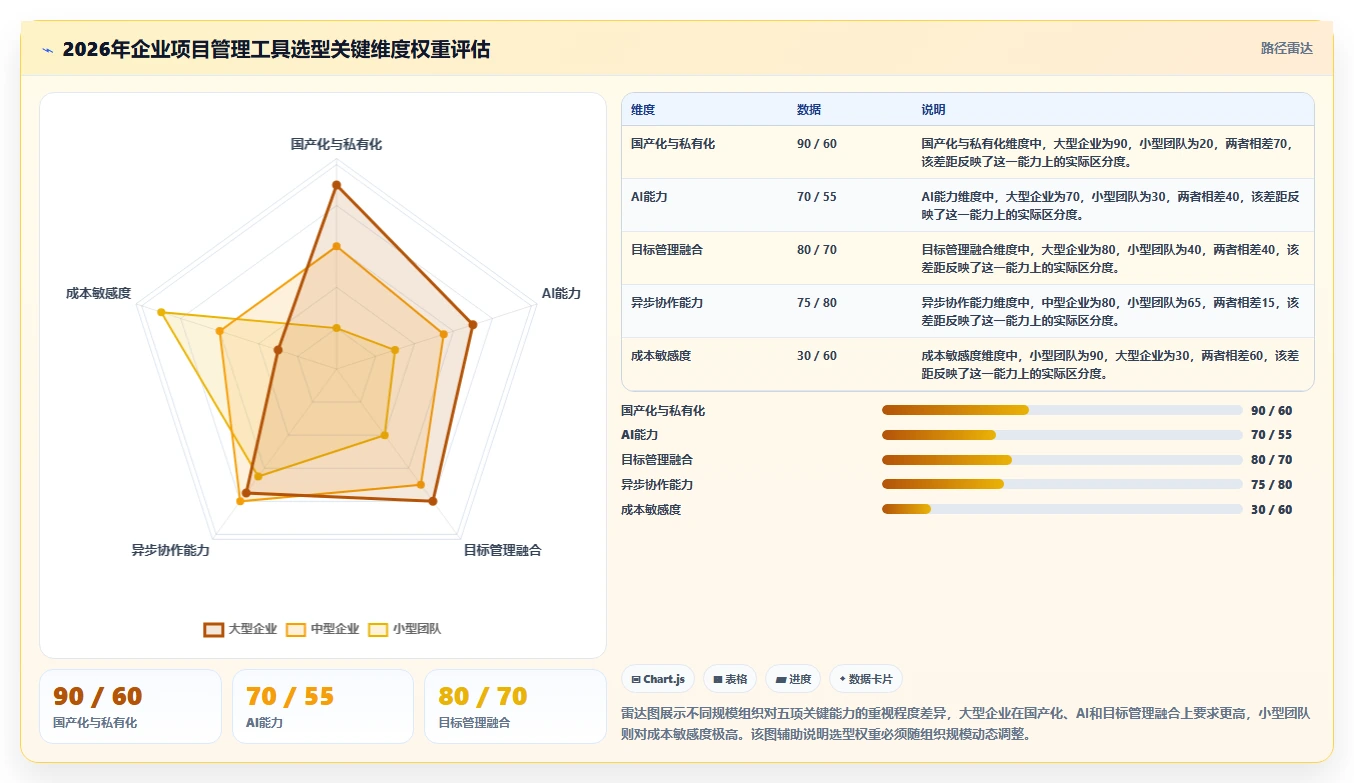Click the 2026年企业项目管理工具 title

pyautogui.click(x=276, y=50)
